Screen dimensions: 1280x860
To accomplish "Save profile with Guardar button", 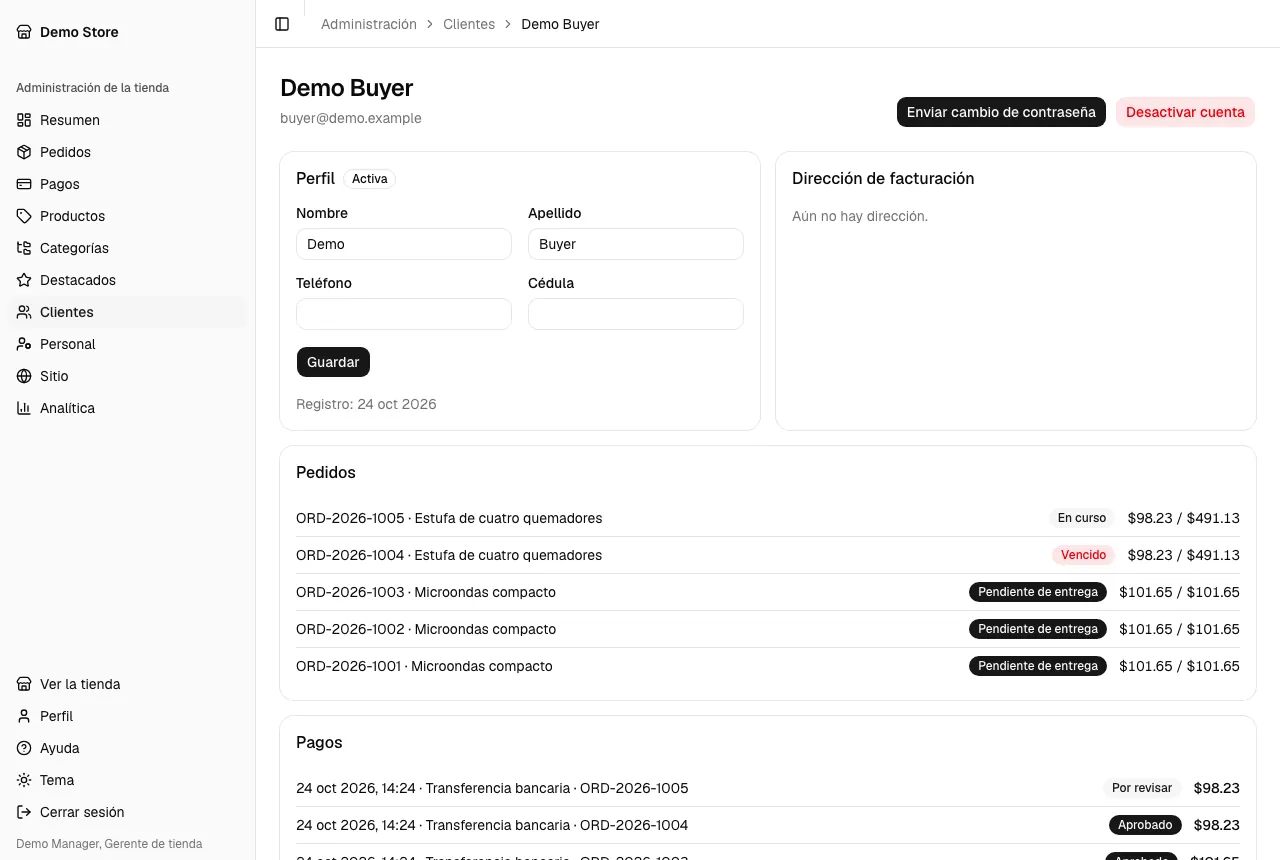I will tap(333, 362).
